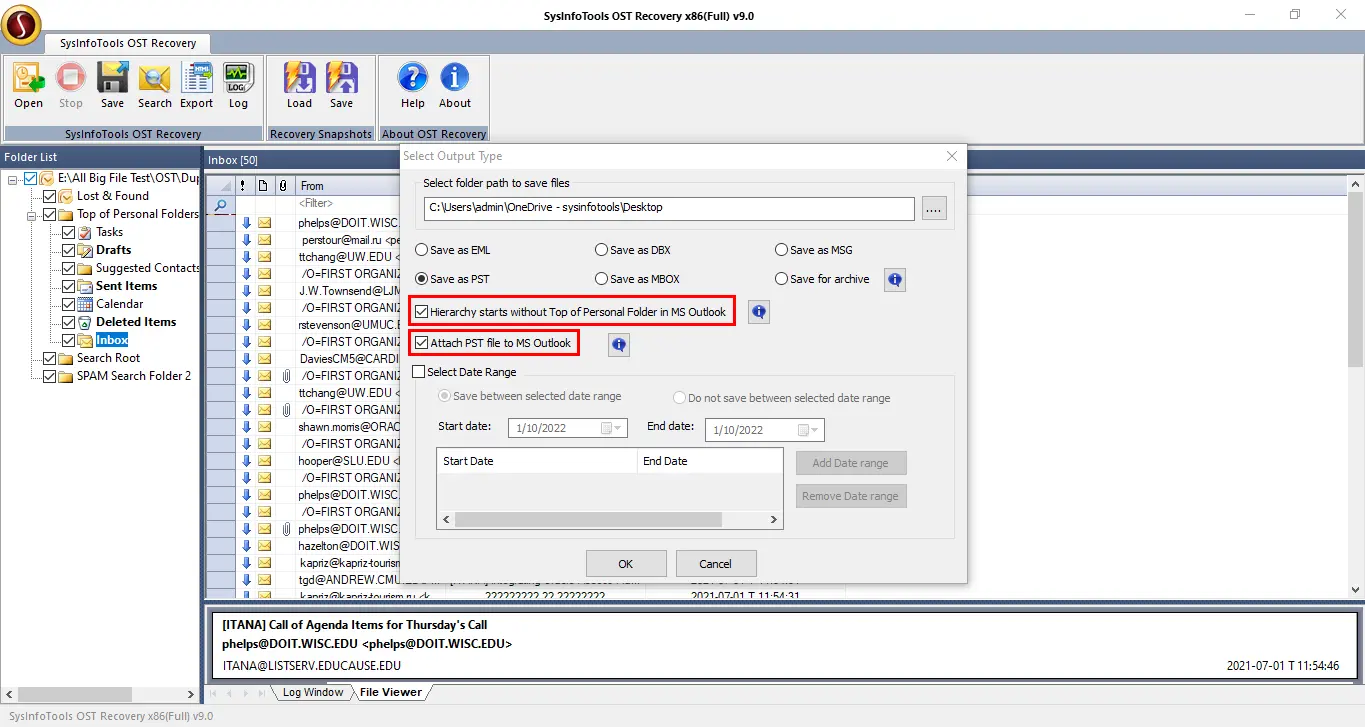This screenshot has width=1365, height=727.
Task: Click the Remove Date range button
Action: 851,496
